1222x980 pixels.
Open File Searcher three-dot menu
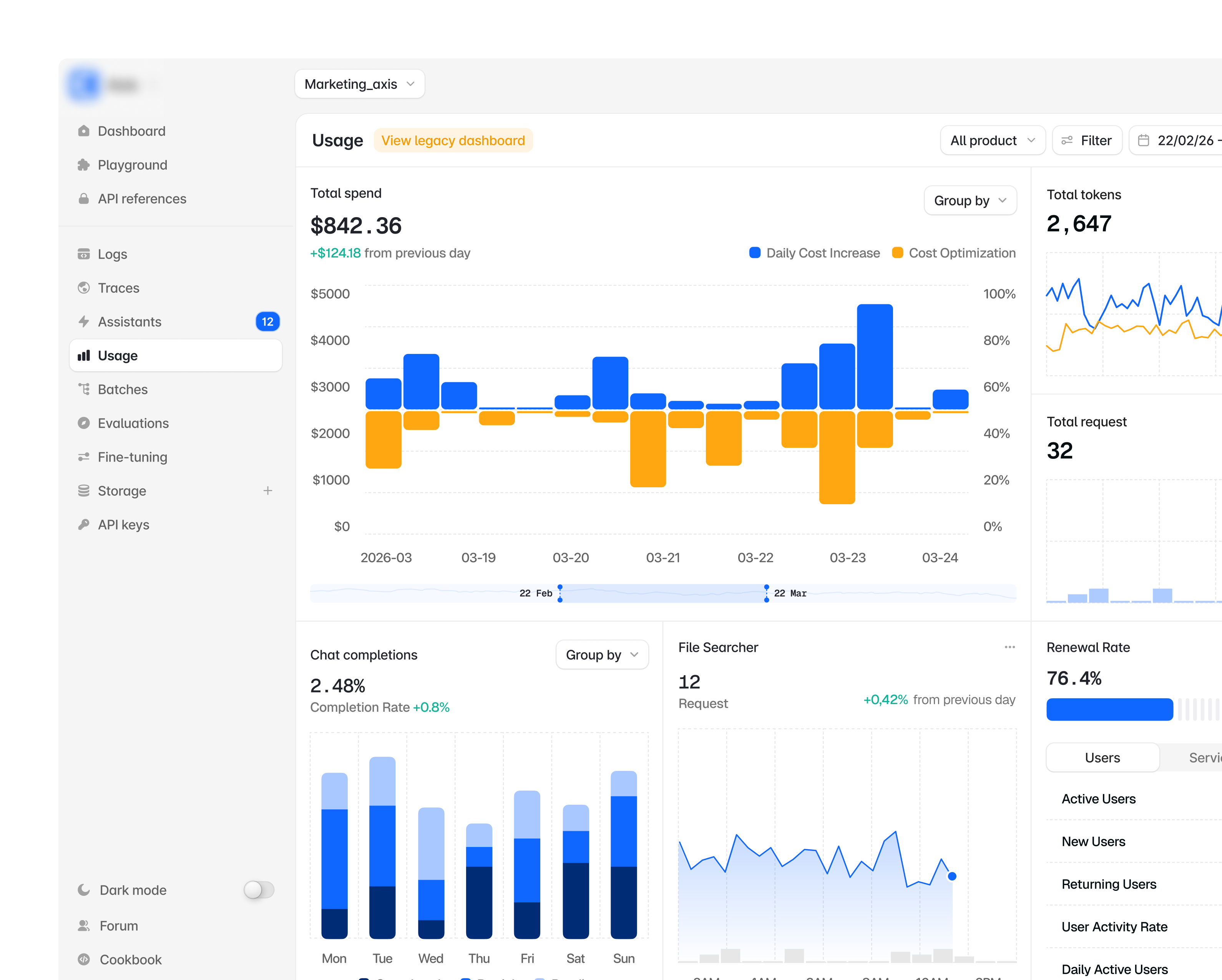point(1009,647)
